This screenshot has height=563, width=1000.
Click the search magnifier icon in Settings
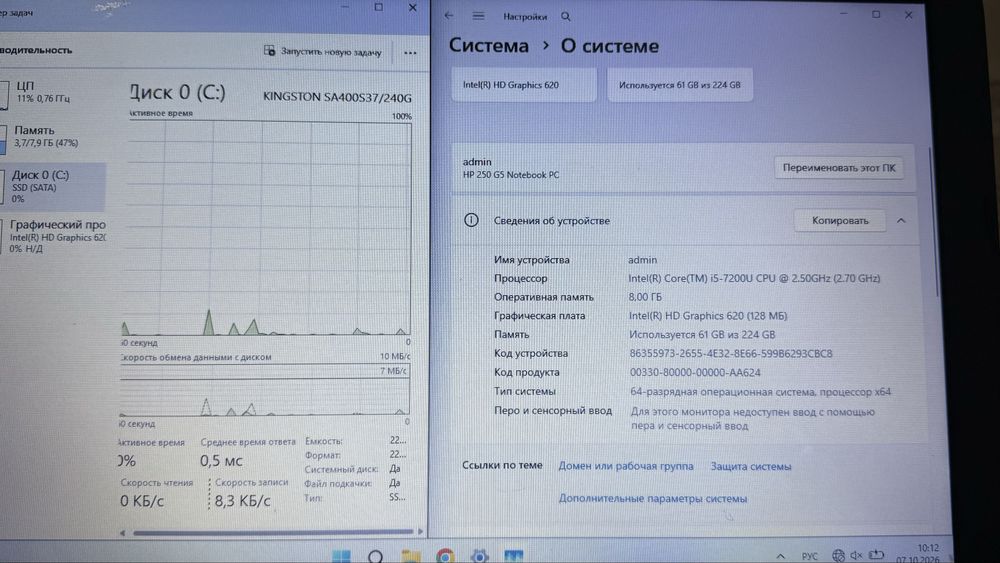(x=566, y=17)
